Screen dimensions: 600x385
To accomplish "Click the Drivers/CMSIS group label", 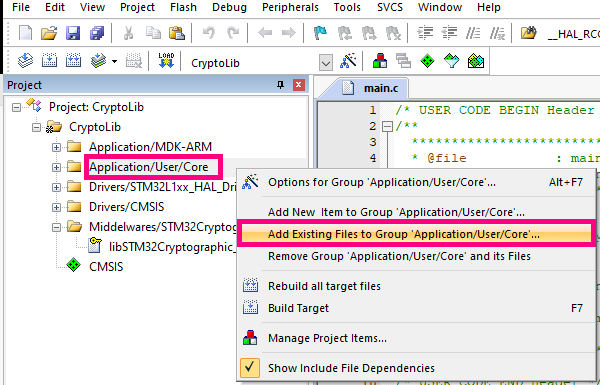I will point(126,207).
